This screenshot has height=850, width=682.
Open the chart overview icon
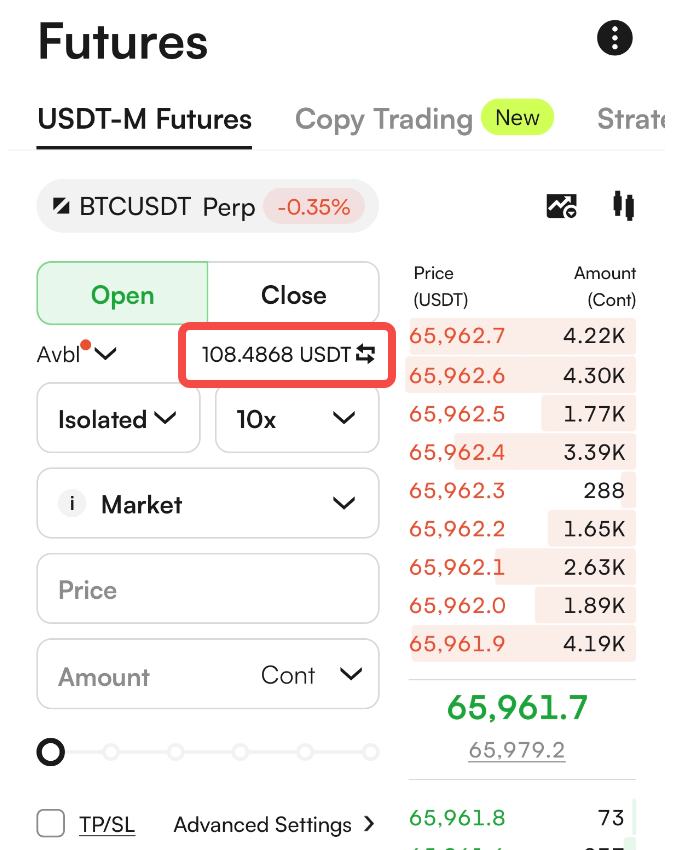pos(561,206)
